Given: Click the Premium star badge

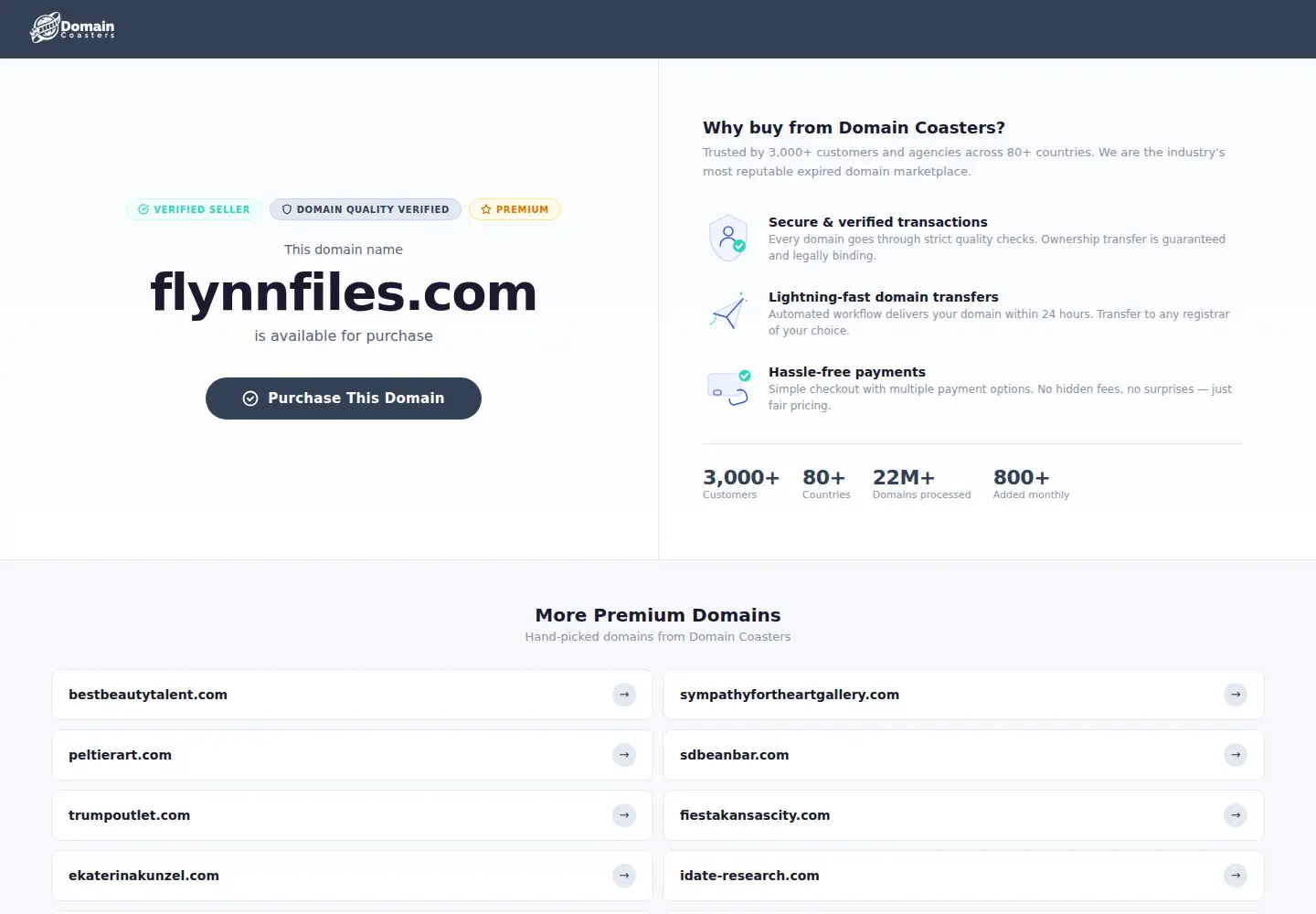Looking at the screenshot, I should coord(515,209).
